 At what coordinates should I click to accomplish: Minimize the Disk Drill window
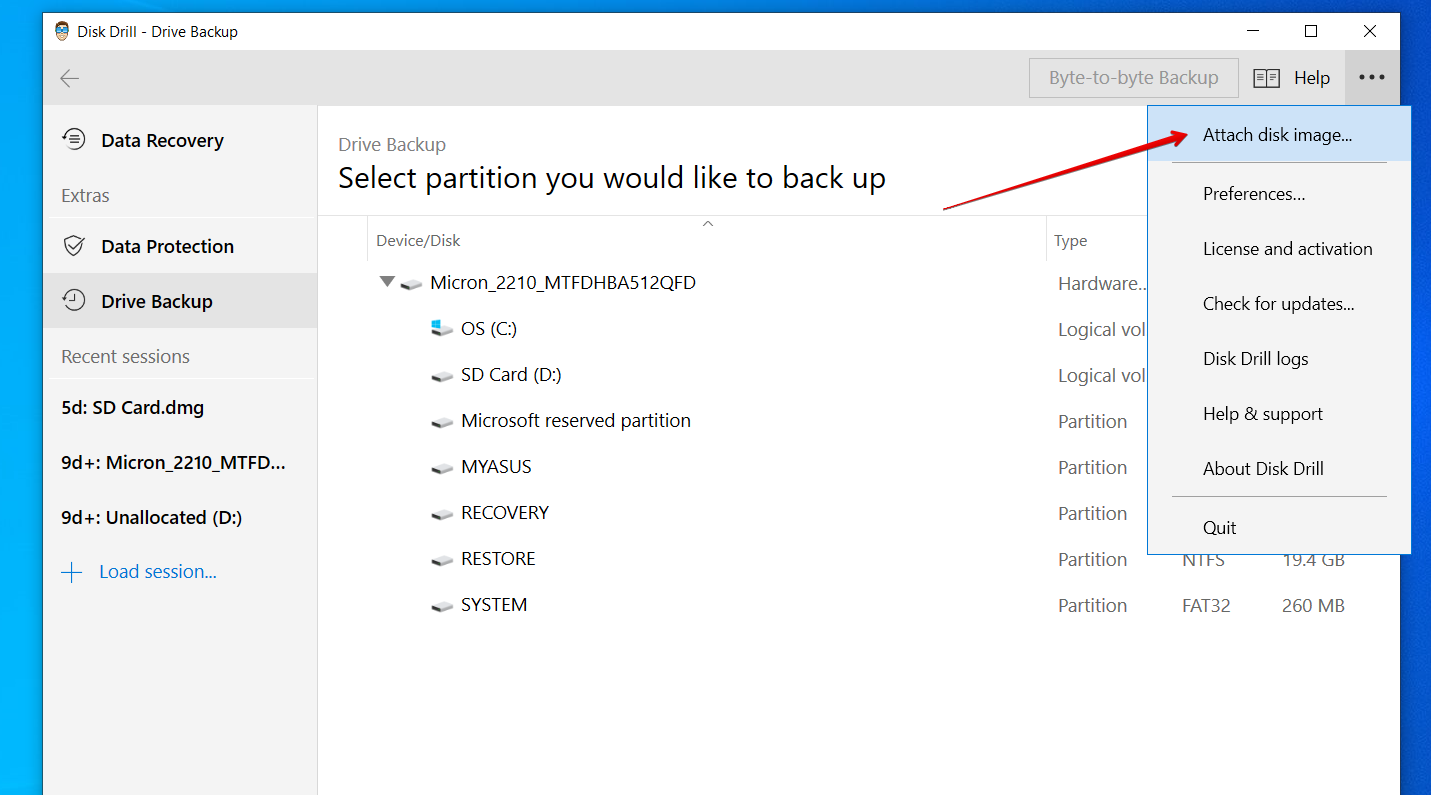pos(1252,31)
